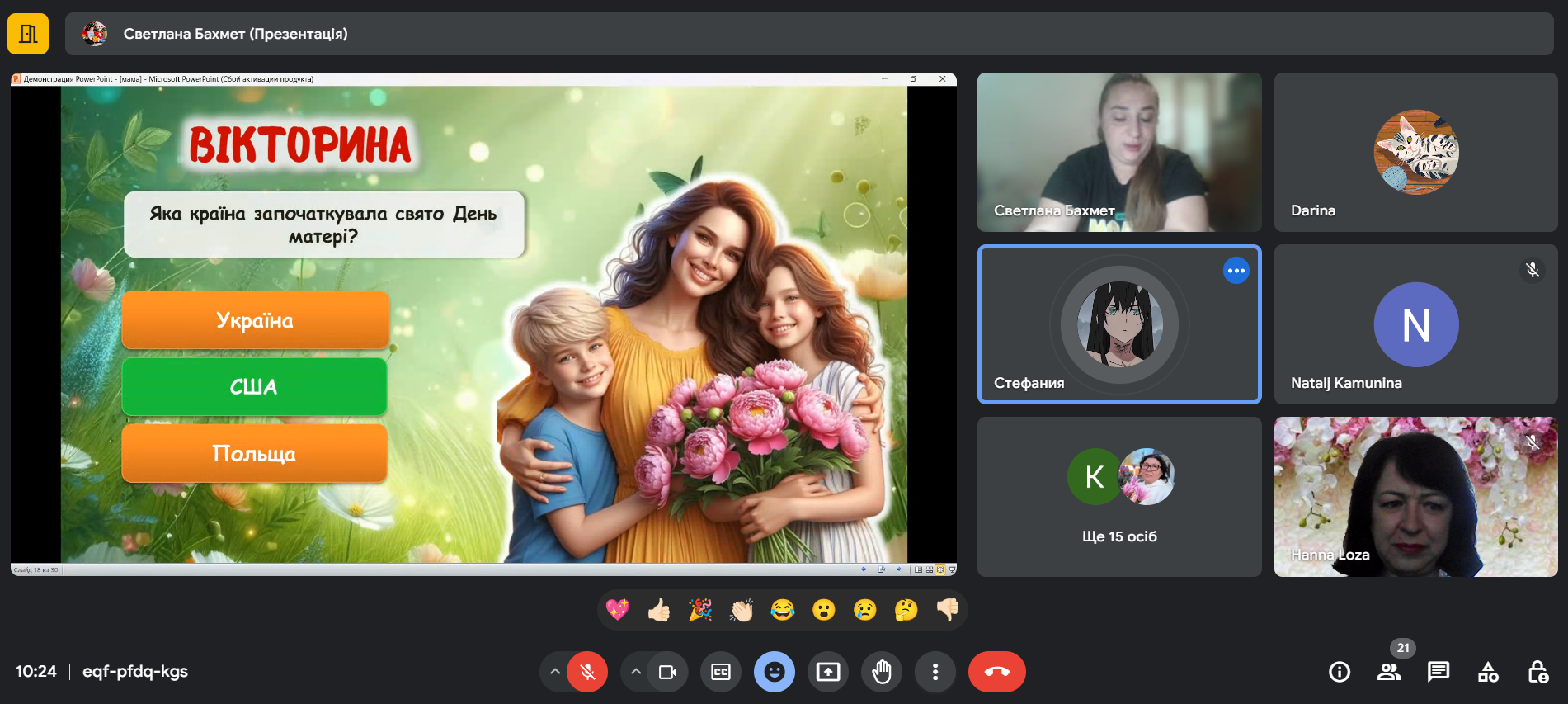Toggle the camera on or off
This screenshot has width=1568, height=704.
point(667,672)
